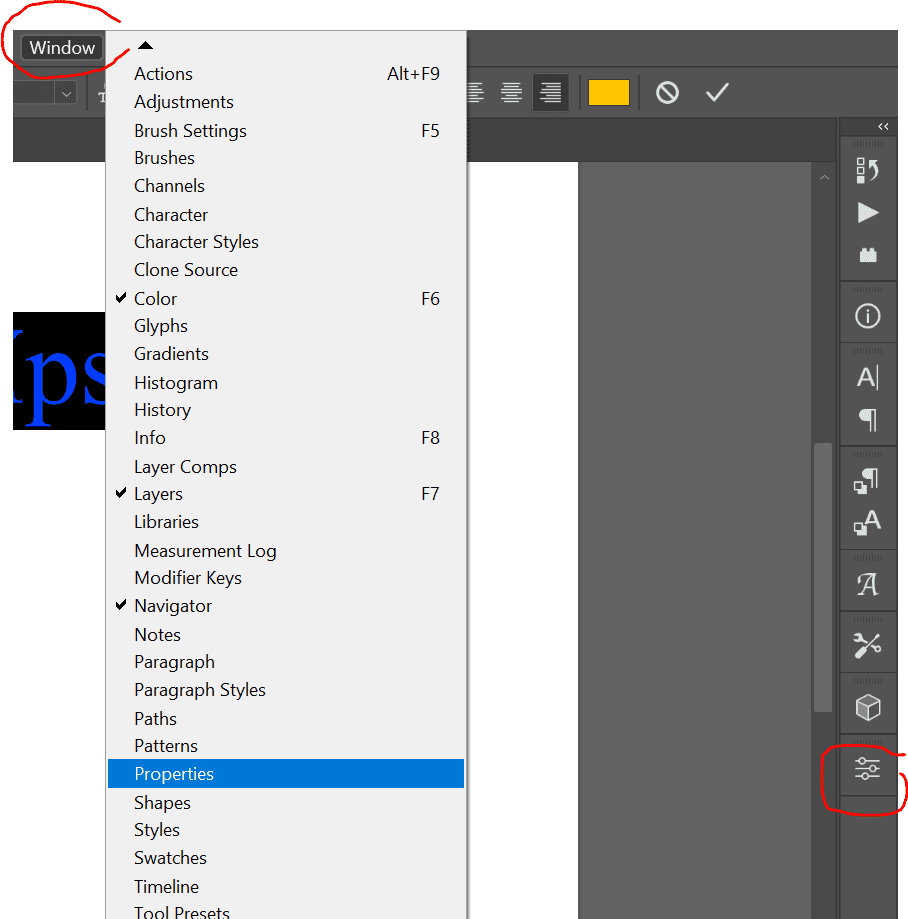This screenshot has height=919, width=908.
Task: Choose Adjustments menu item
Action: point(286,102)
